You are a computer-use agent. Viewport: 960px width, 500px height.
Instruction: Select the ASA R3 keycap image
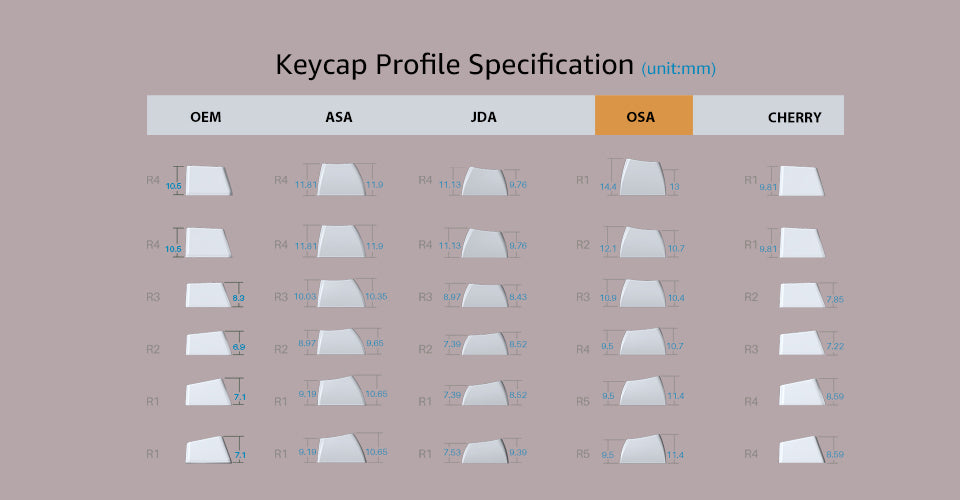pyautogui.click(x=341, y=294)
